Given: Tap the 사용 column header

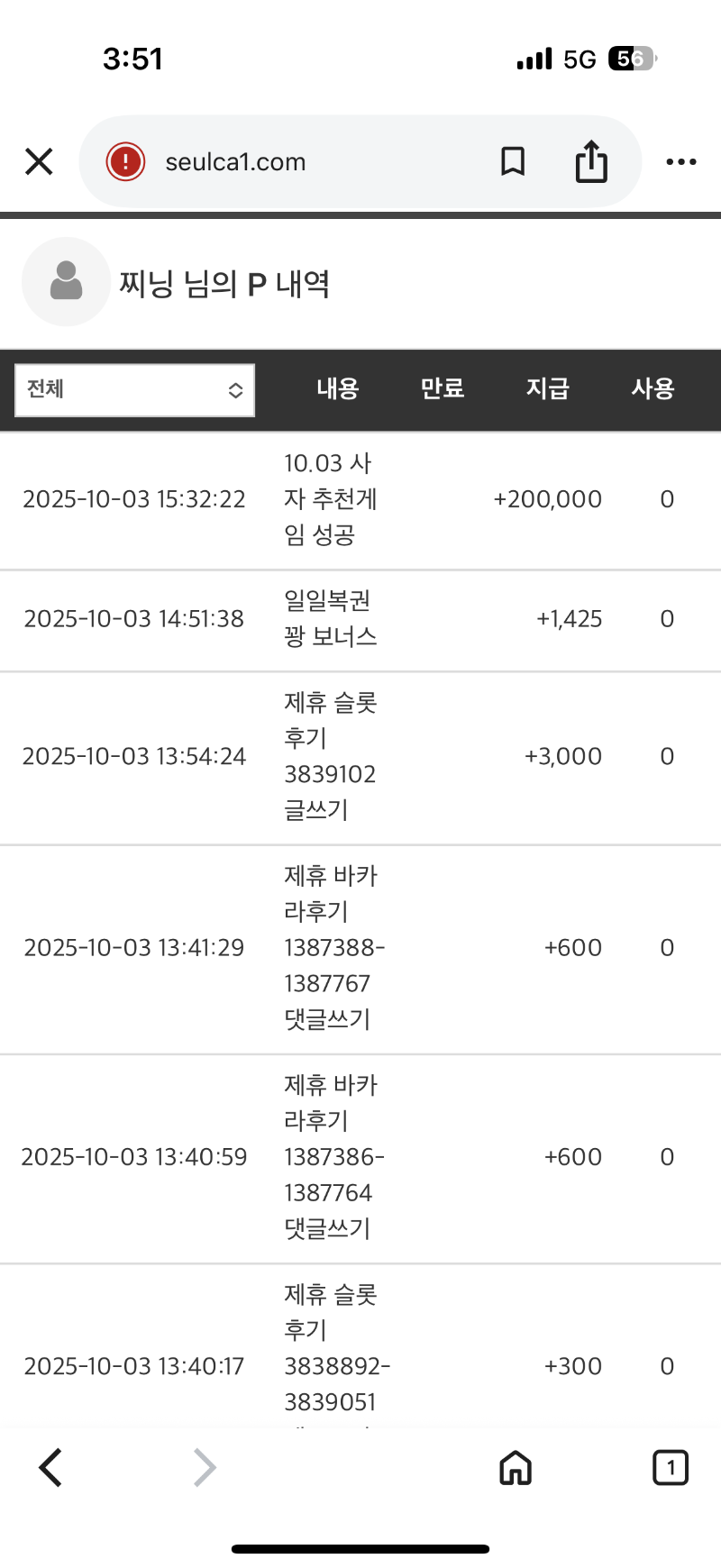Looking at the screenshot, I should [653, 388].
